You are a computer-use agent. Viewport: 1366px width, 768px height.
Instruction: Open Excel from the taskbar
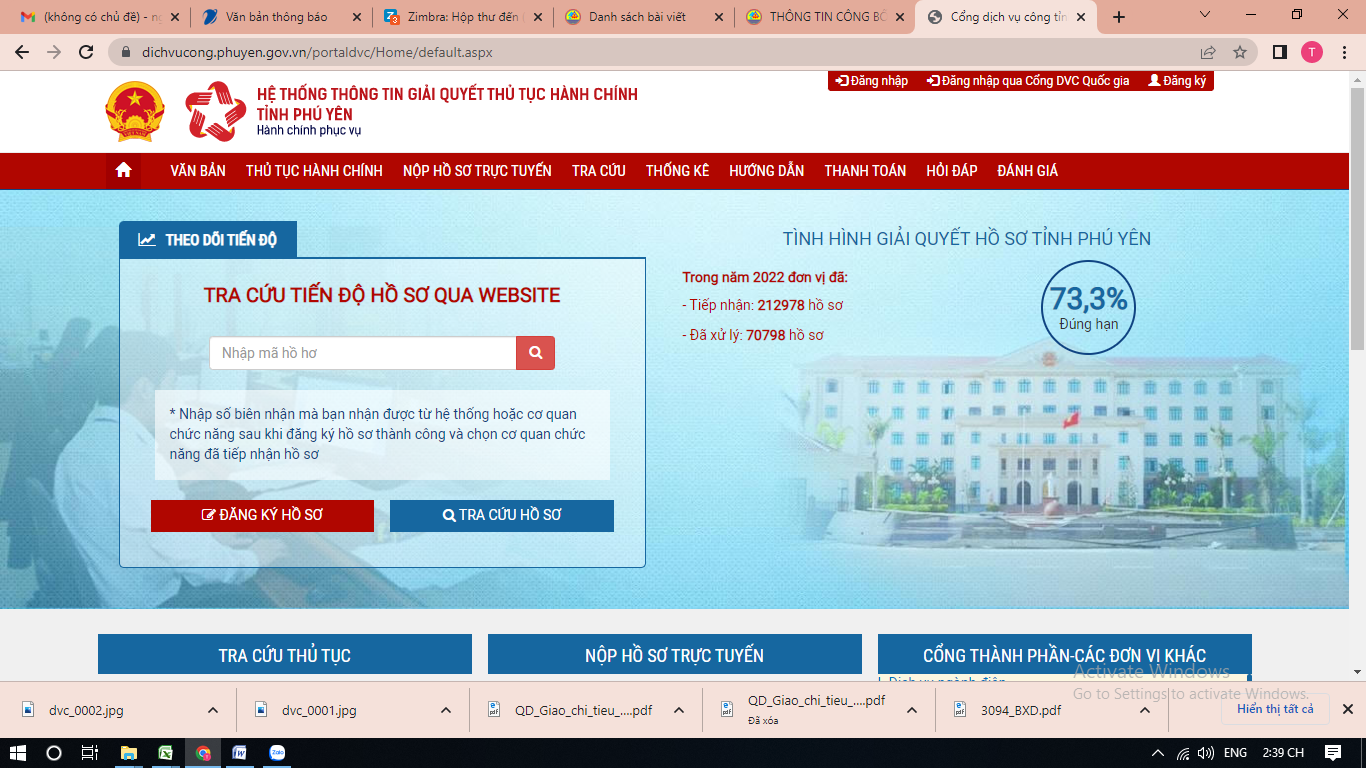pyautogui.click(x=165, y=753)
